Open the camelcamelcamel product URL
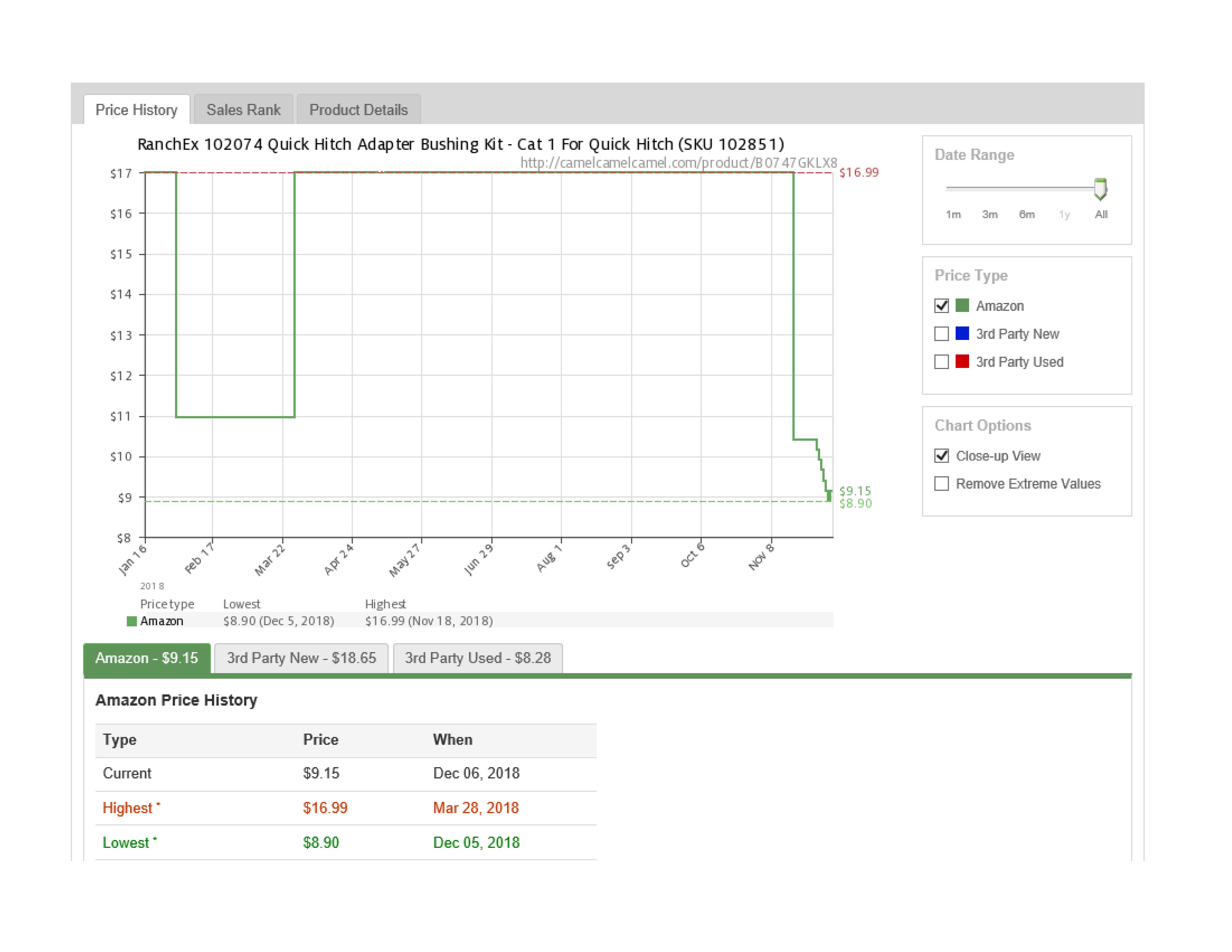Viewport: 1232px width, 952px height. point(679,163)
